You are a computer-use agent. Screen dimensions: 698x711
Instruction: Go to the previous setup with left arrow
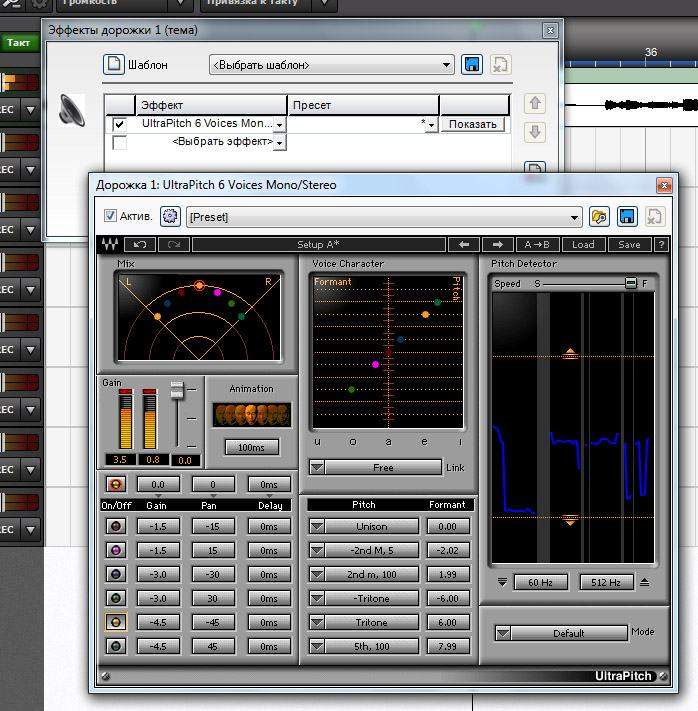[464, 245]
